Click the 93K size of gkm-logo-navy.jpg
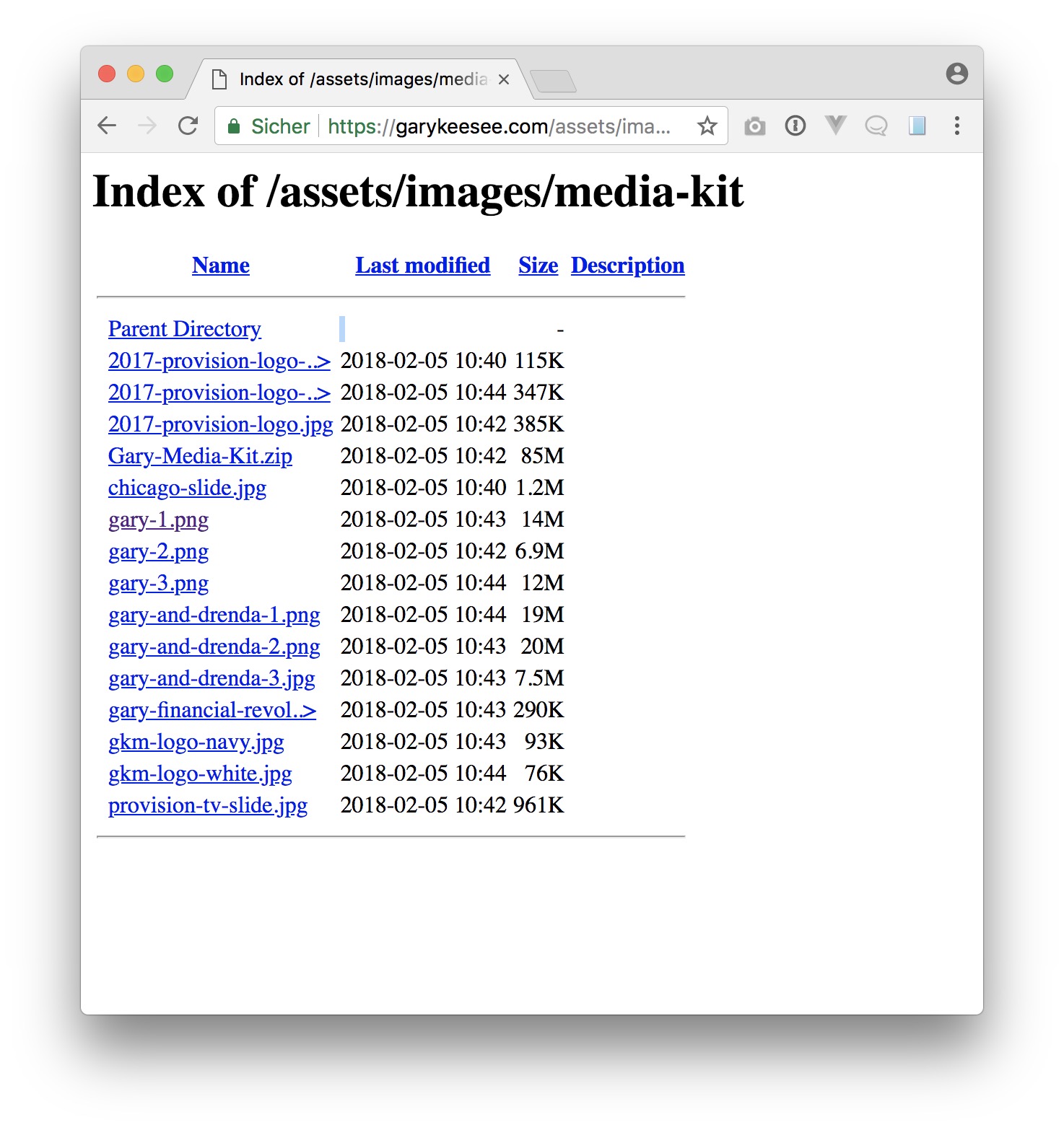 coord(544,742)
